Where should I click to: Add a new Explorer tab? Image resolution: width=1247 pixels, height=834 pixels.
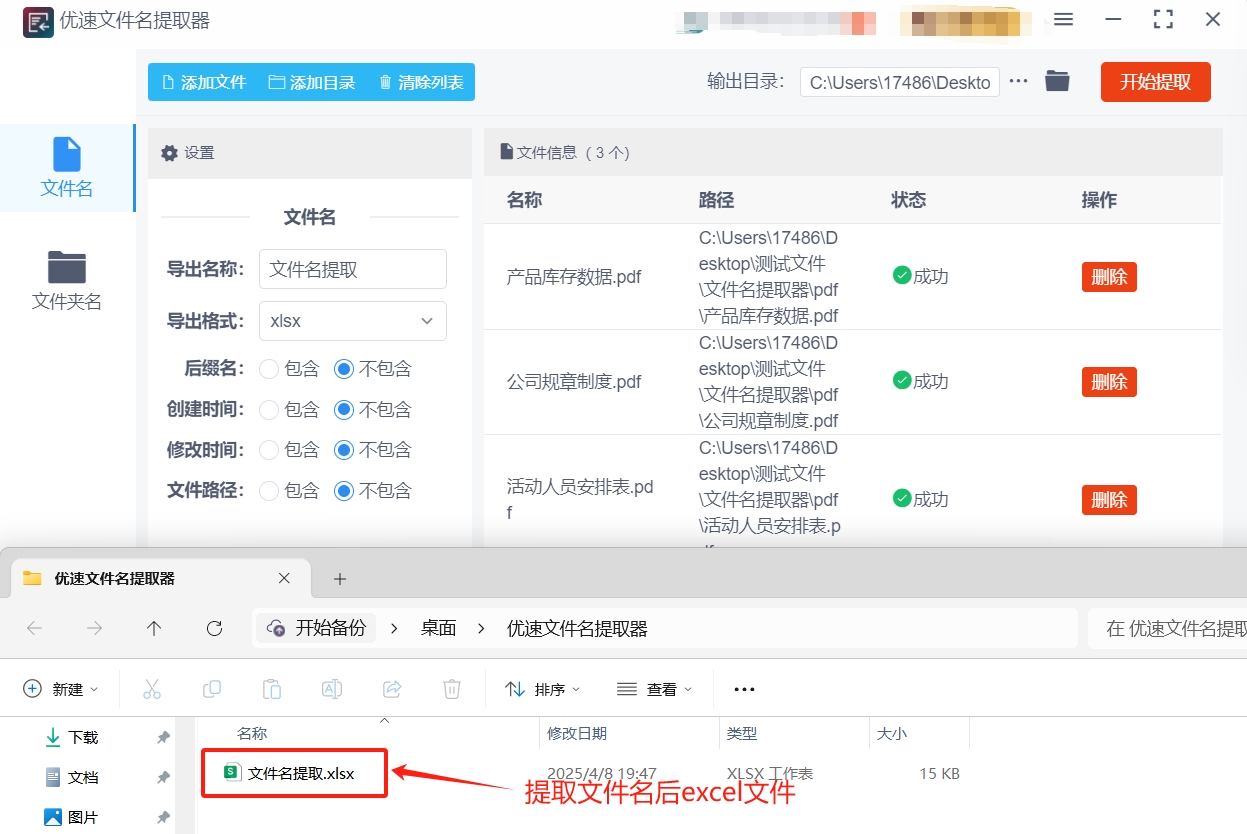tap(340, 579)
